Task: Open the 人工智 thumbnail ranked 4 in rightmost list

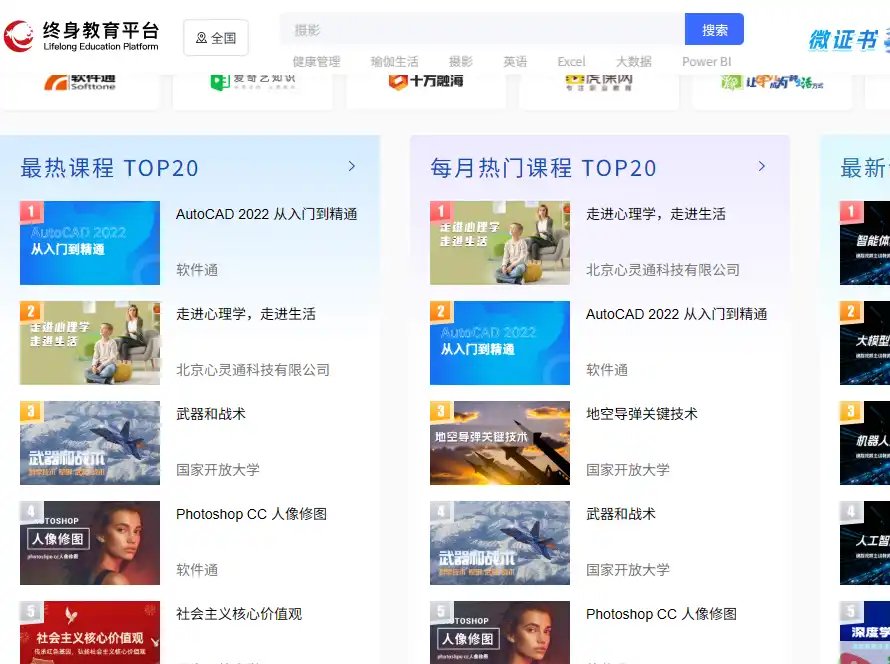Action: pyautogui.click(x=865, y=543)
